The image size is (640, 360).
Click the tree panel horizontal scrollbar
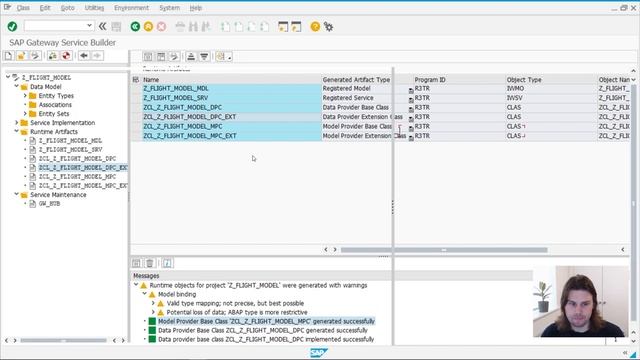click(x=63, y=340)
